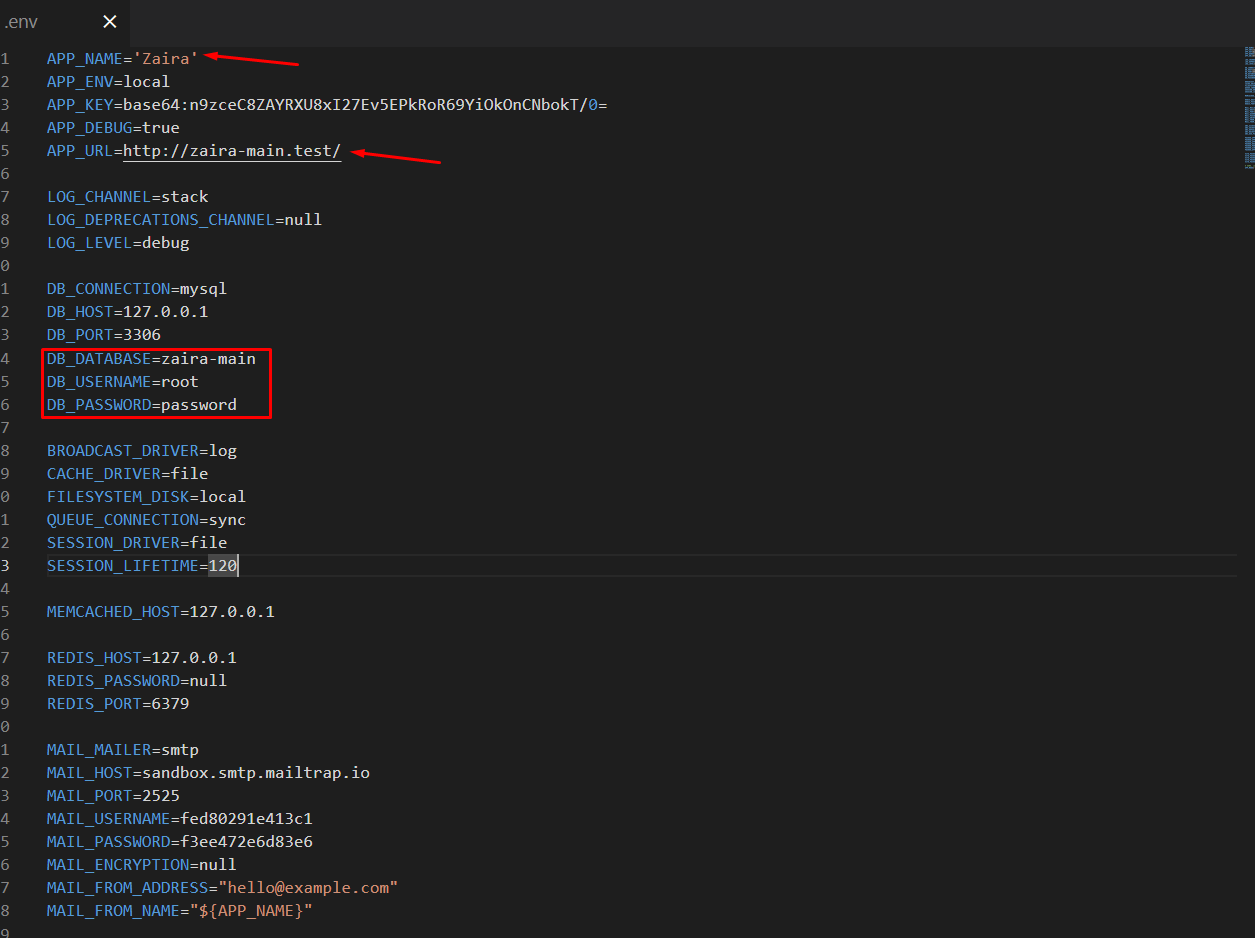
Task: Click the MEMCACHED_HOST=127.0.0.1 line
Action: (x=160, y=612)
